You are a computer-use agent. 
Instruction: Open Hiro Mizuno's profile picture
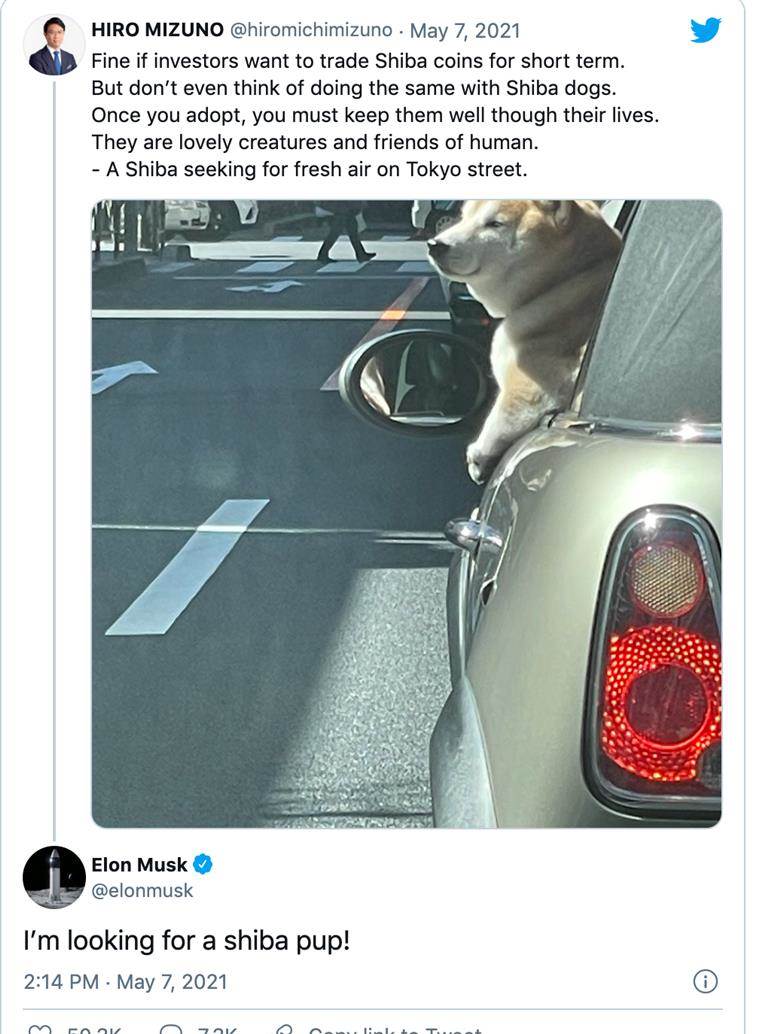pos(53,45)
